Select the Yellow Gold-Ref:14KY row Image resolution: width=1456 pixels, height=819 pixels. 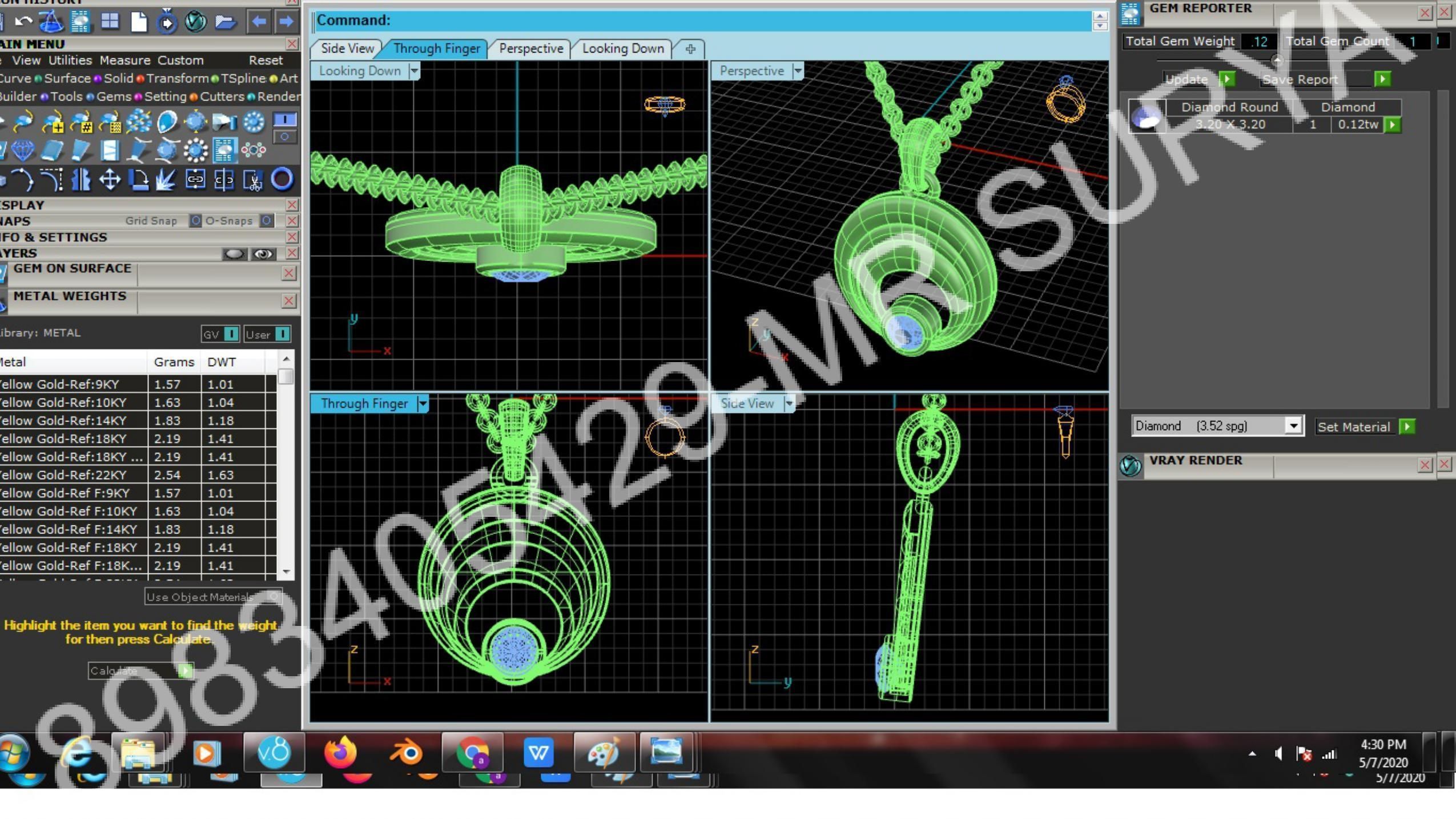[x=138, y=421]
